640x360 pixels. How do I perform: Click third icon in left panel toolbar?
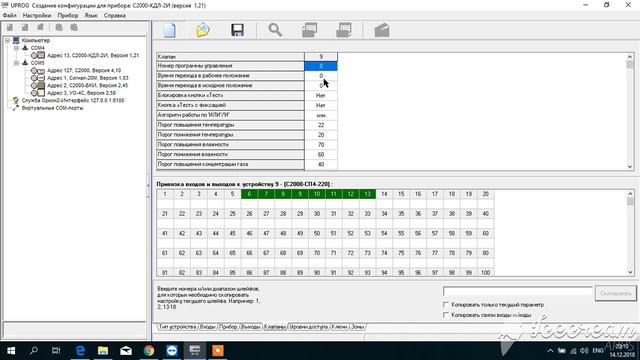pyautogui.click(x=40, y=27)
